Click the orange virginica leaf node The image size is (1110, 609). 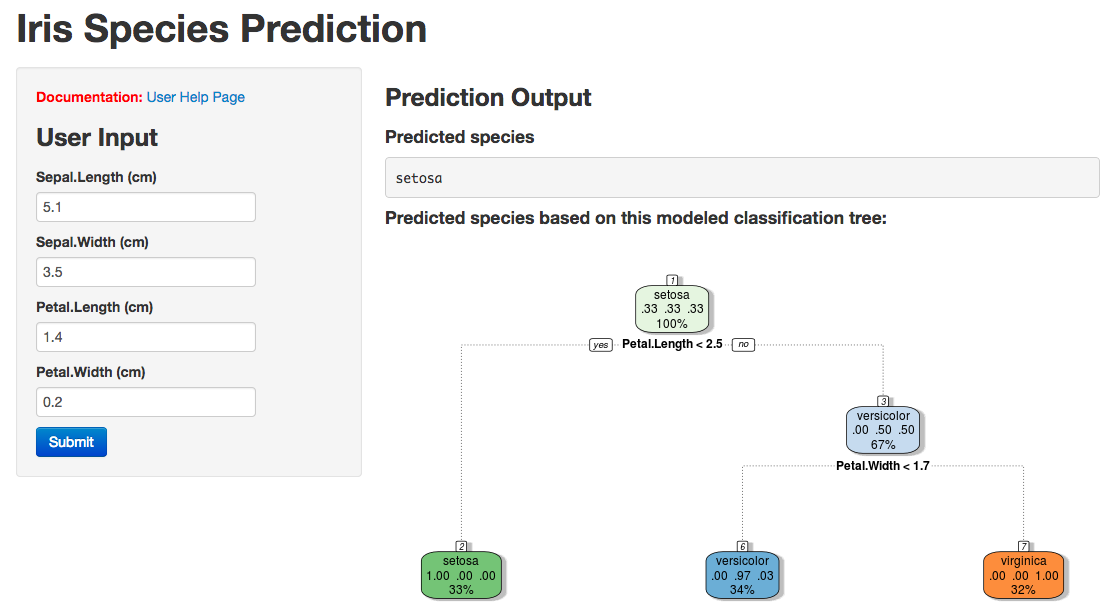click(1024, 575)
